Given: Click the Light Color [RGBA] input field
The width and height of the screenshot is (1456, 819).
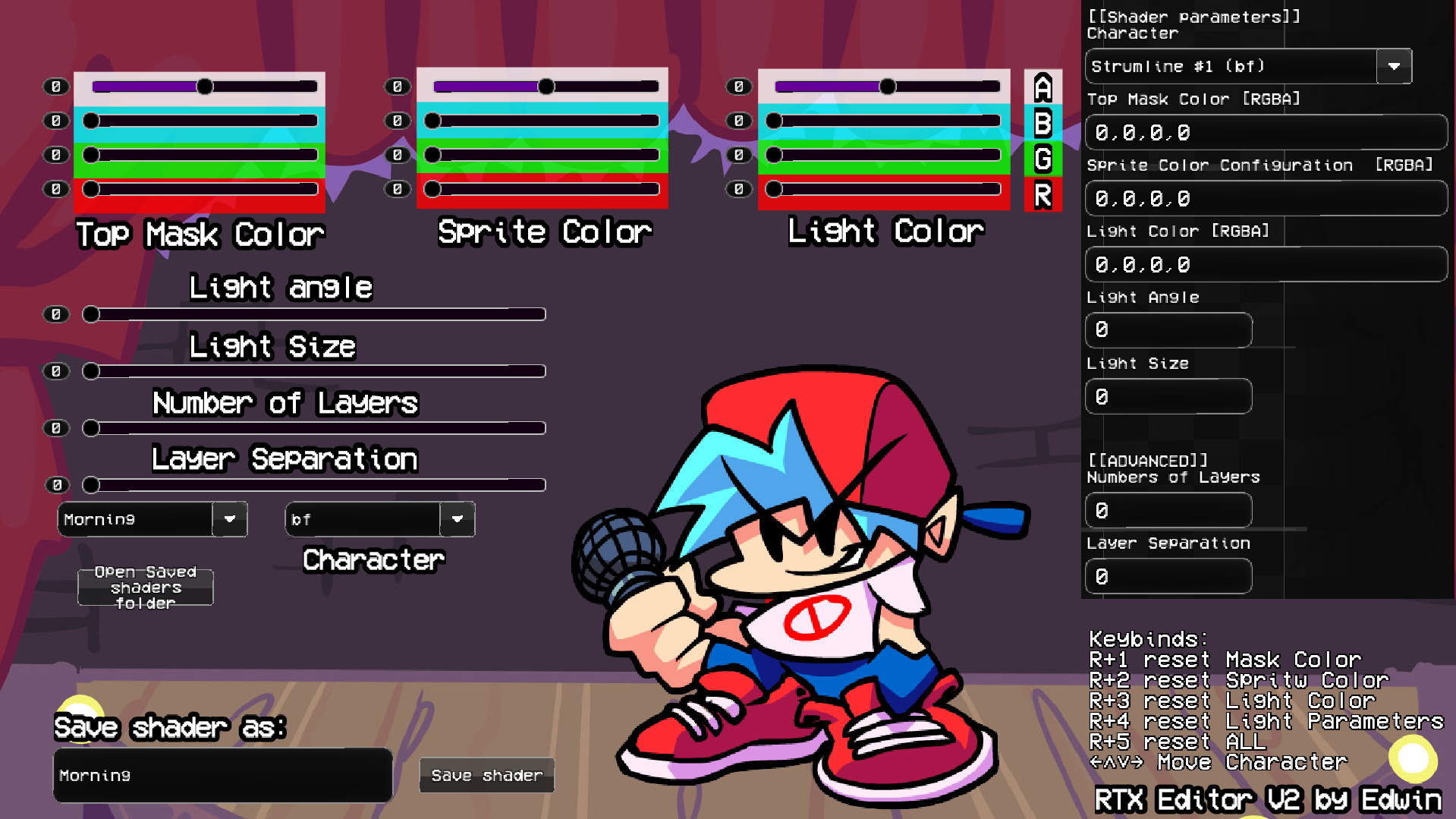Looking at the screenshot, I should point(1266,264).
